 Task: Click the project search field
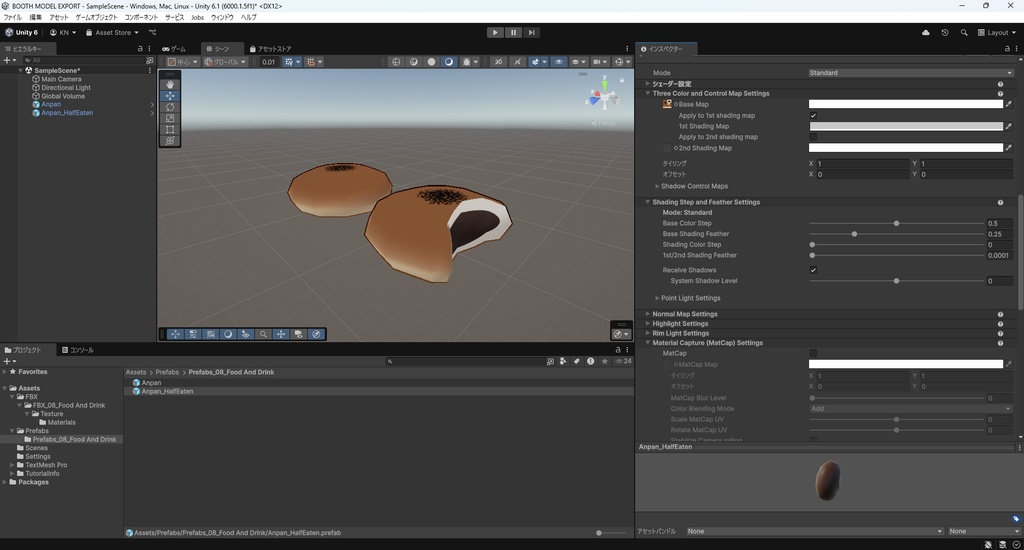point(464,361)
